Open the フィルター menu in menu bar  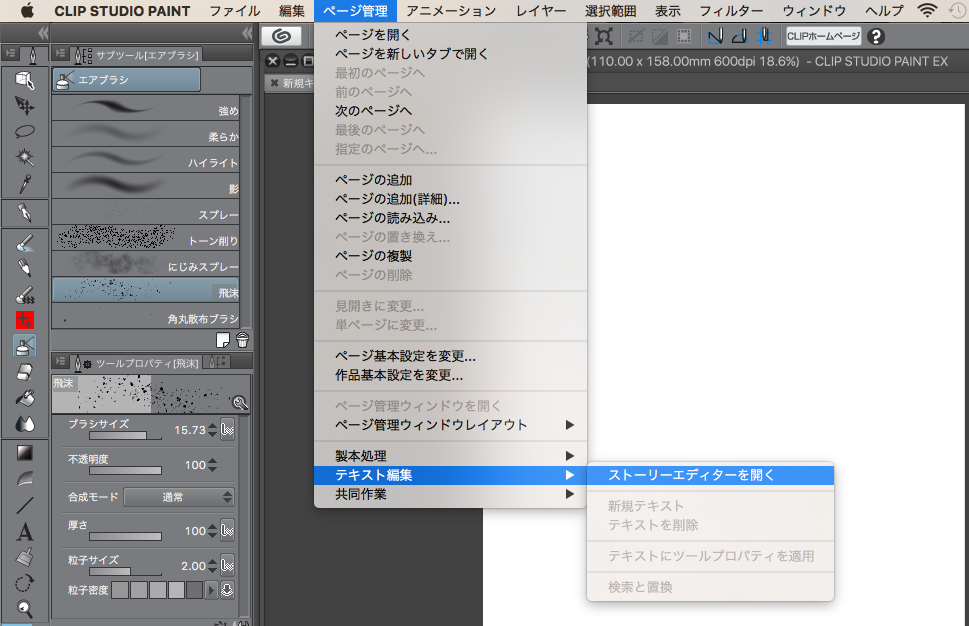click(x=731, y=11)
